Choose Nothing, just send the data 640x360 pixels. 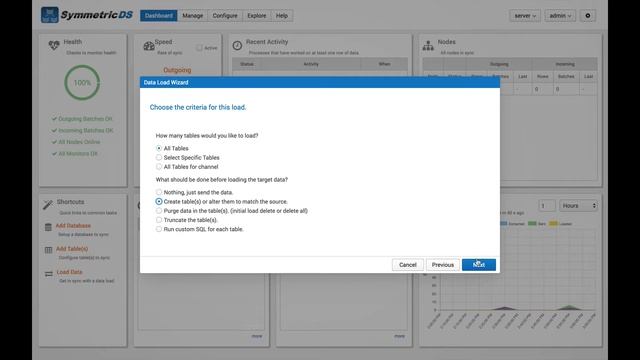pyautogui.click(x=159, y=192)
